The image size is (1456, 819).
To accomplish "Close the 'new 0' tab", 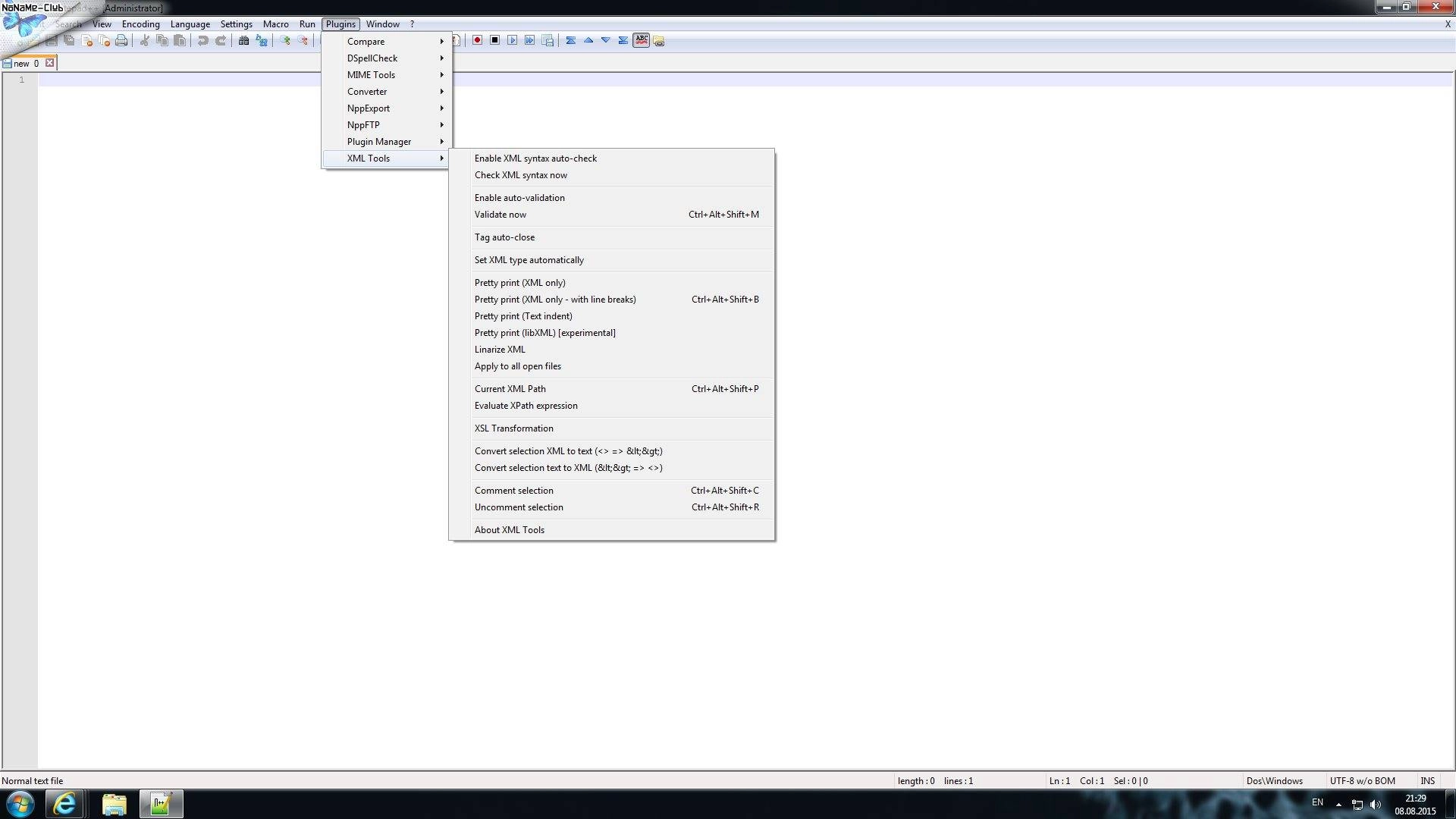I will click(49, 63).
